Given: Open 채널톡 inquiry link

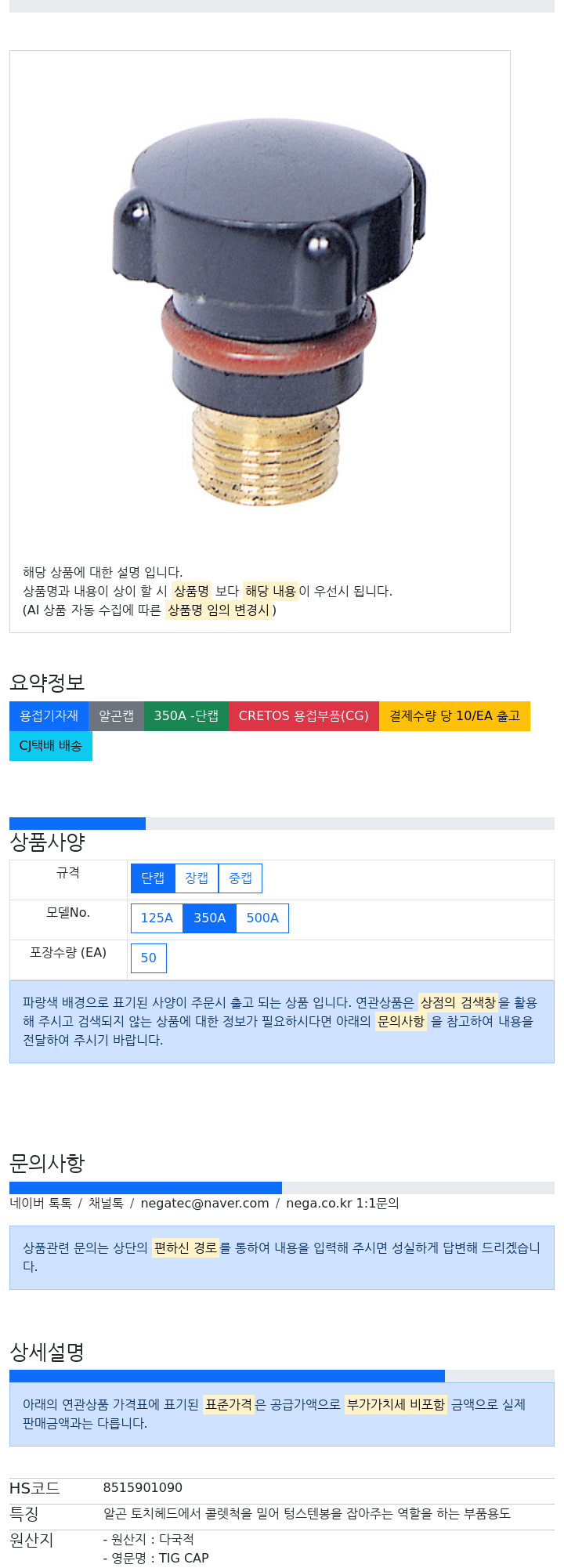Looking at the screenshot, I should pos(106,1204).
